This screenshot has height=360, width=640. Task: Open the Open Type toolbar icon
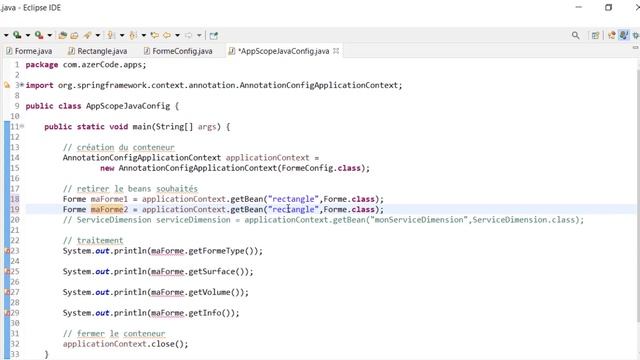62,36
